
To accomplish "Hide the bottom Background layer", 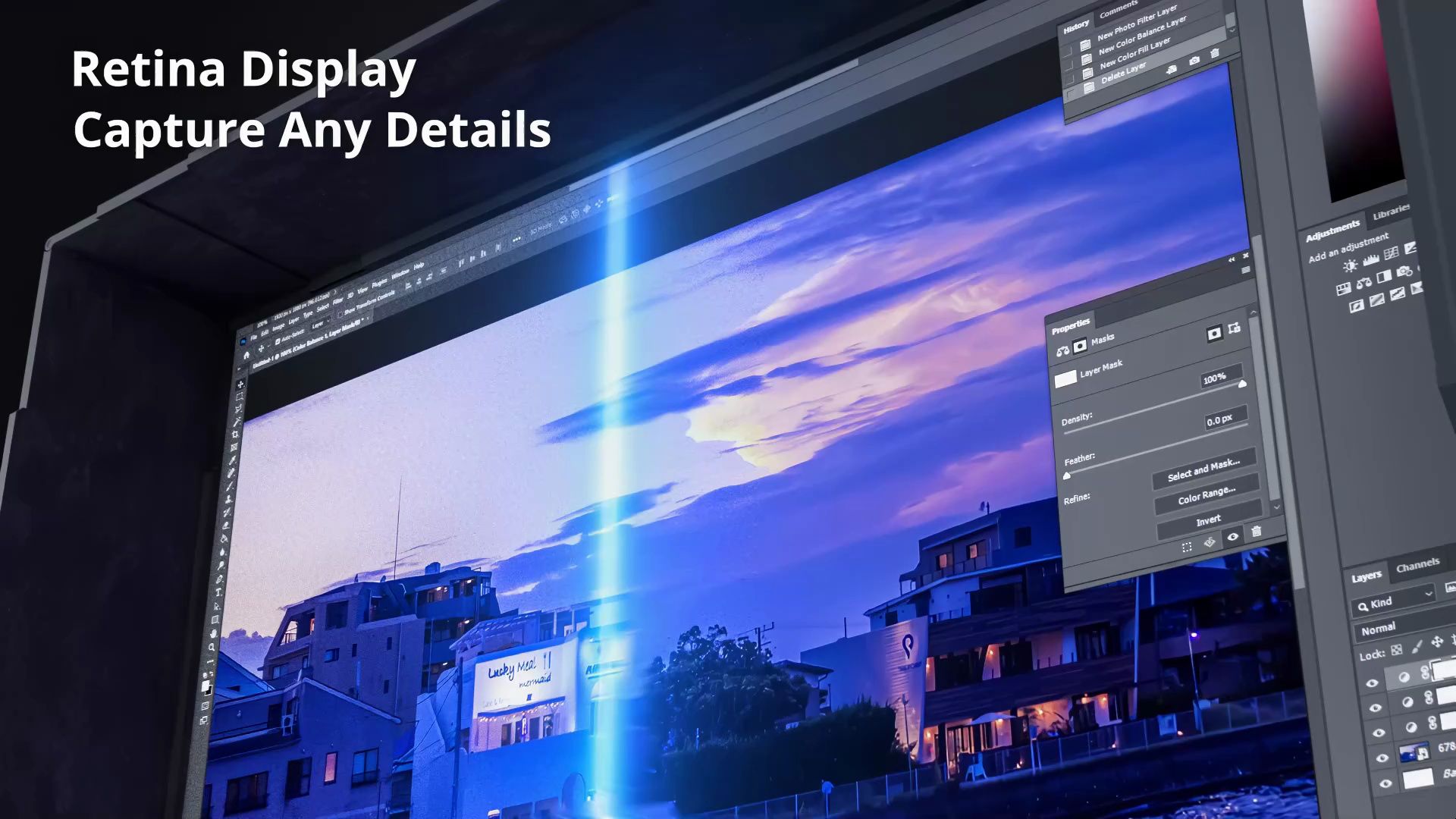I will click(1385, 783).
